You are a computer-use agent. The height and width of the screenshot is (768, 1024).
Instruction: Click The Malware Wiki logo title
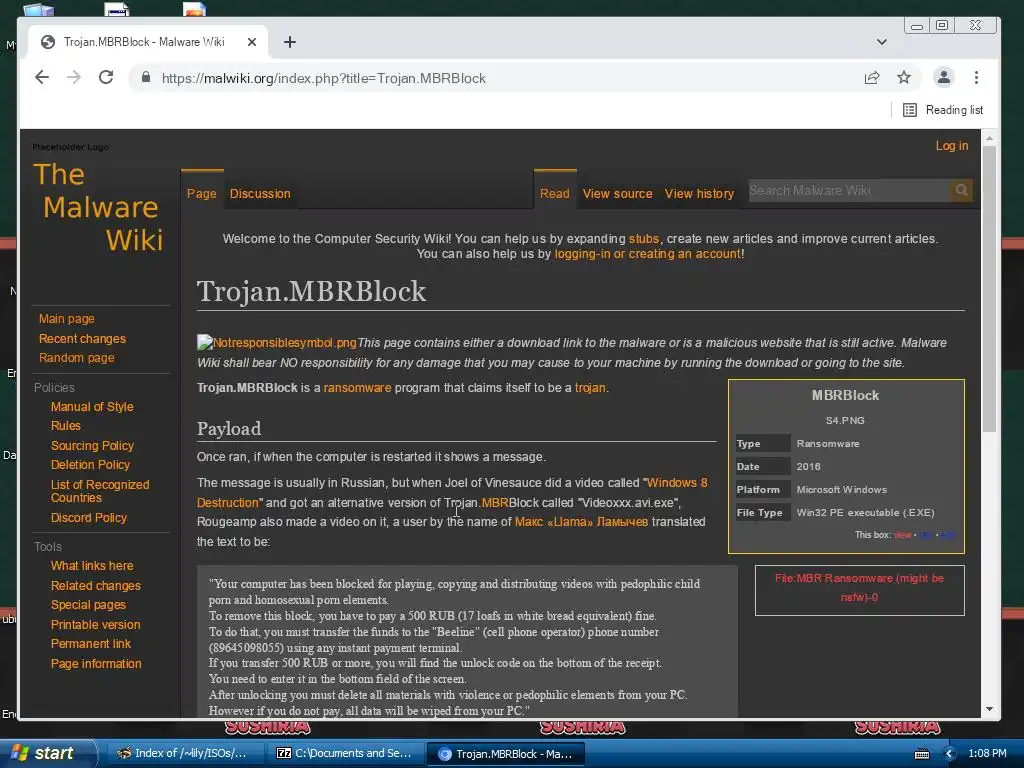tap(98, 206)
